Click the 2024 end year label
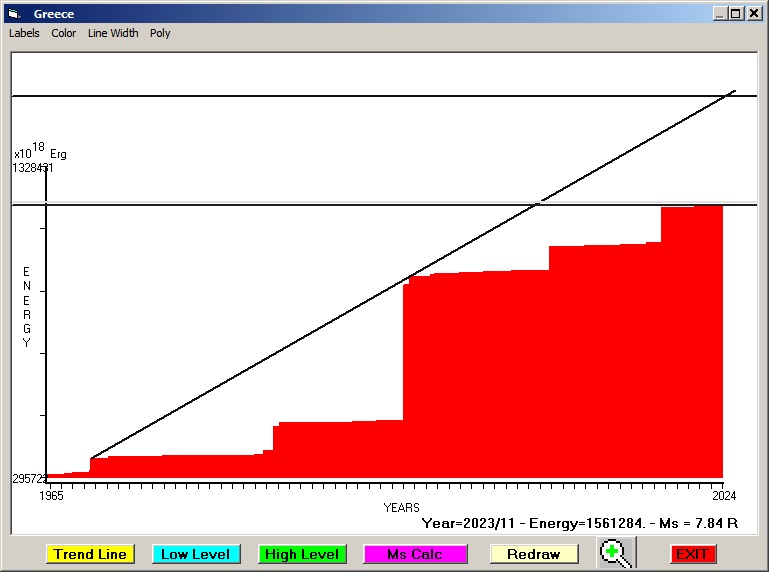 (x=722, y=496)
